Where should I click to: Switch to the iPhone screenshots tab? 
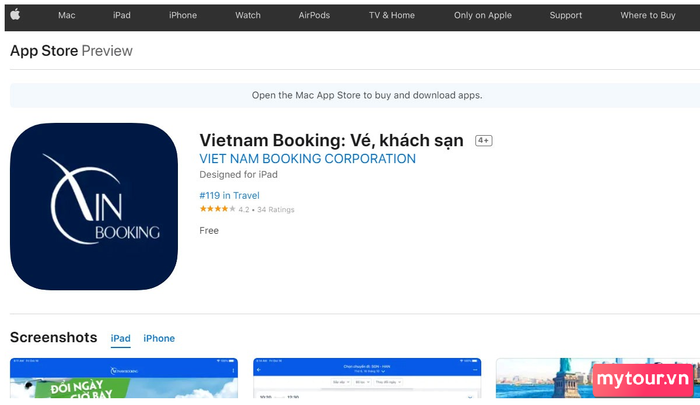tap(159, 338)
